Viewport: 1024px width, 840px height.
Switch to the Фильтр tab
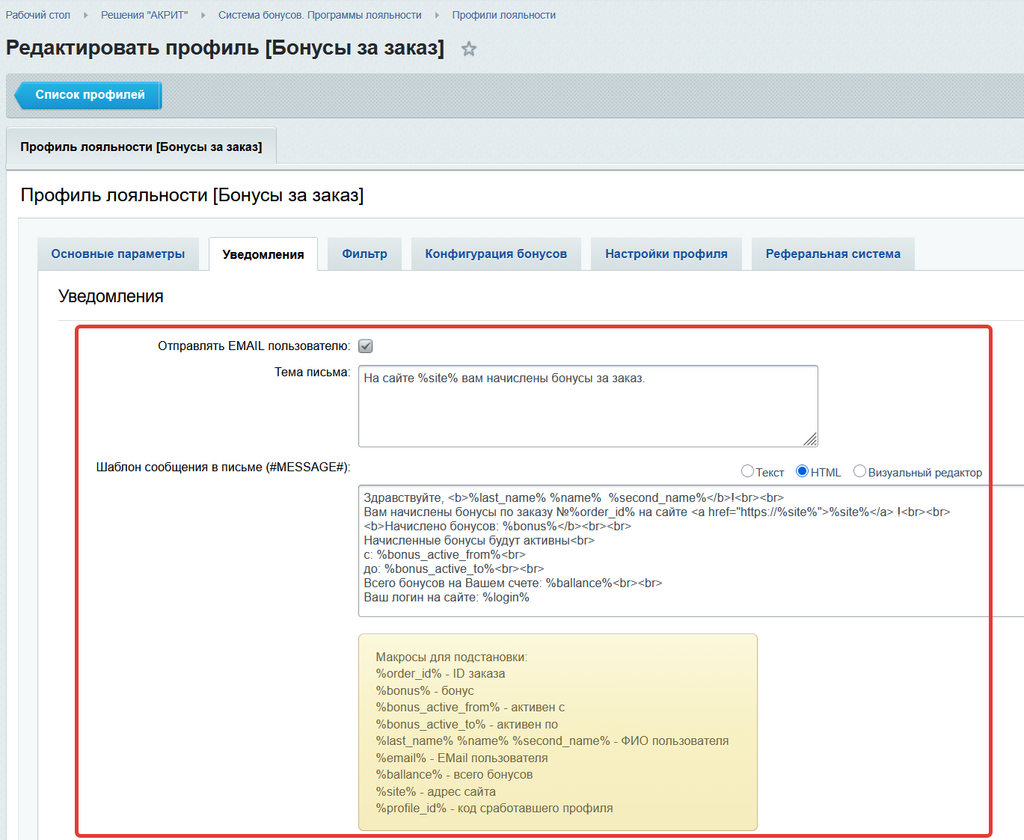[x=364, y=254]
